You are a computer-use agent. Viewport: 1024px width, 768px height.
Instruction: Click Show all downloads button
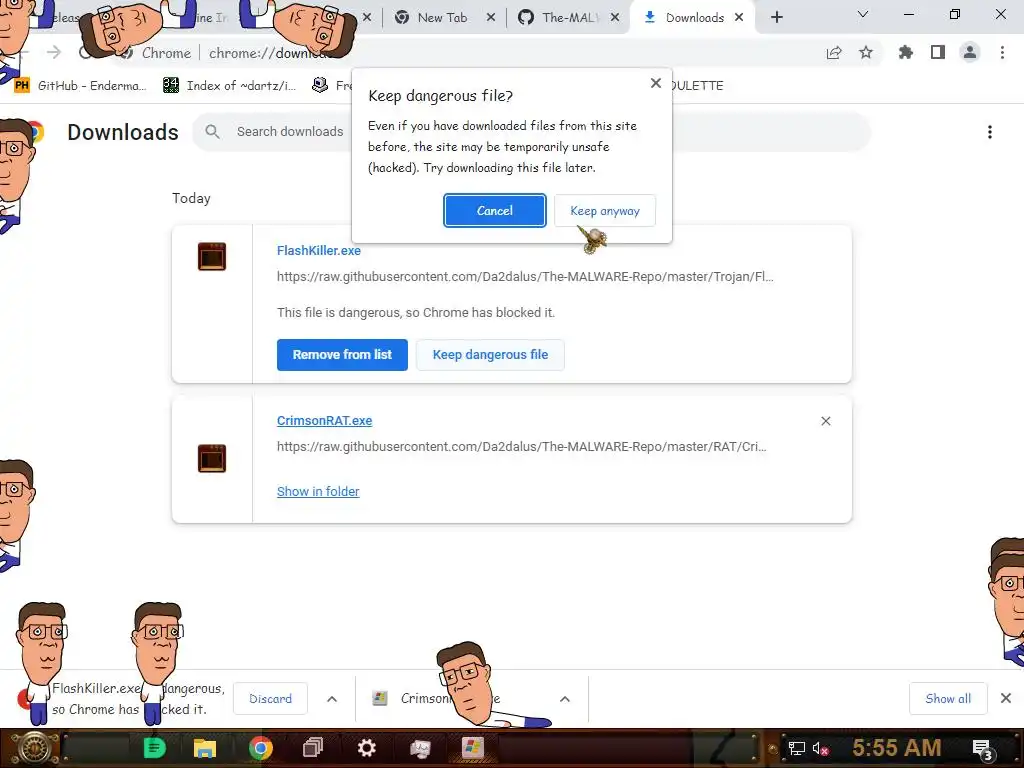click(x=948, y=699)
